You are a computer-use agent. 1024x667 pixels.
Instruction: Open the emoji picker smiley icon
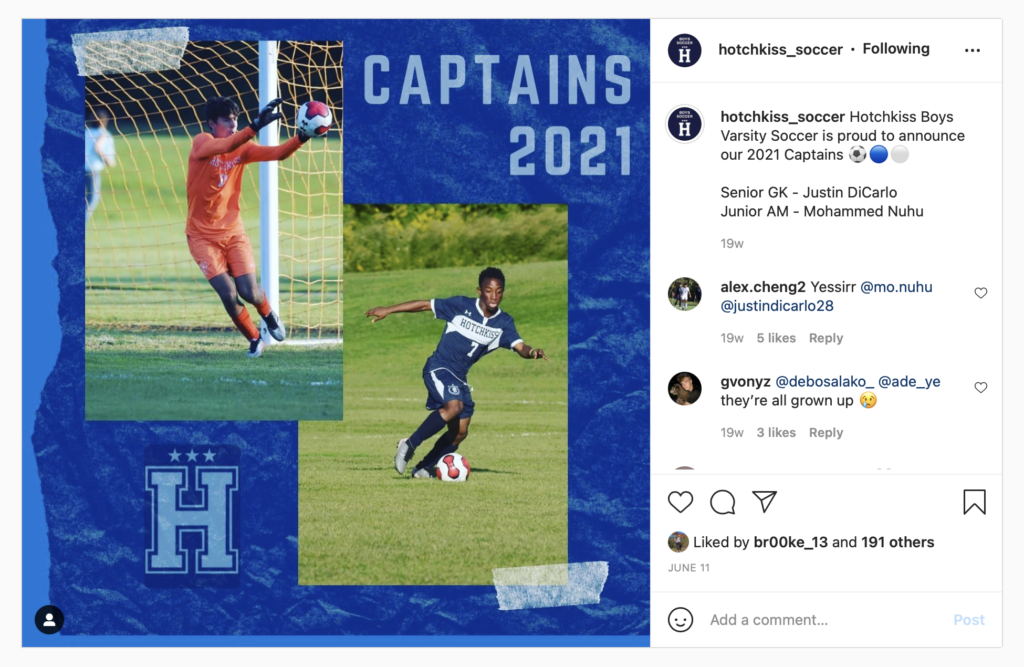point(680,619)
